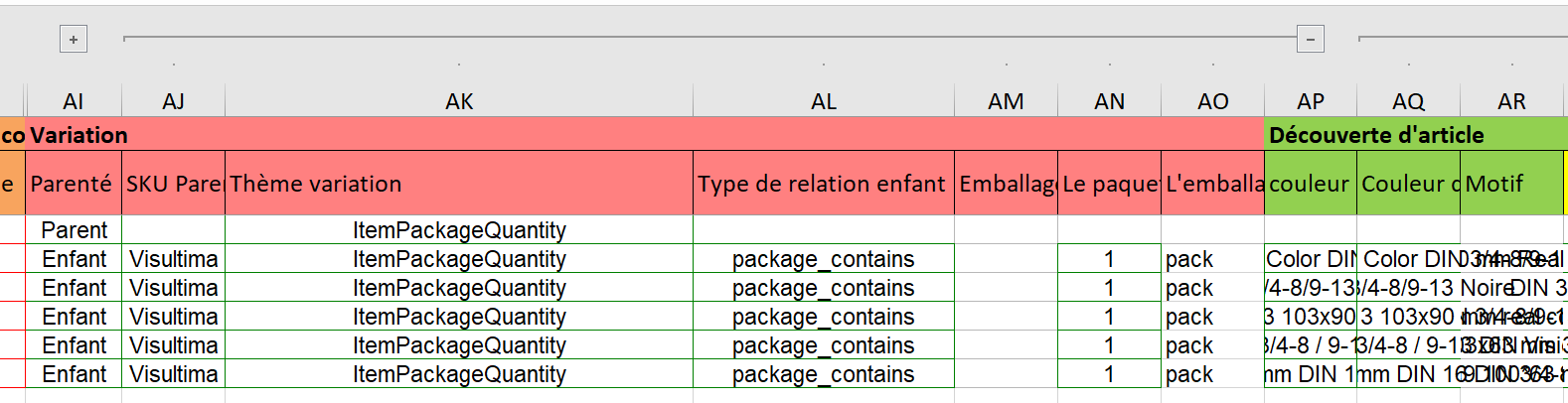The width and height of the screenshot is (1568, 403).
Task: Select the Parent cell in Parenté column
Action: (74, 230)
